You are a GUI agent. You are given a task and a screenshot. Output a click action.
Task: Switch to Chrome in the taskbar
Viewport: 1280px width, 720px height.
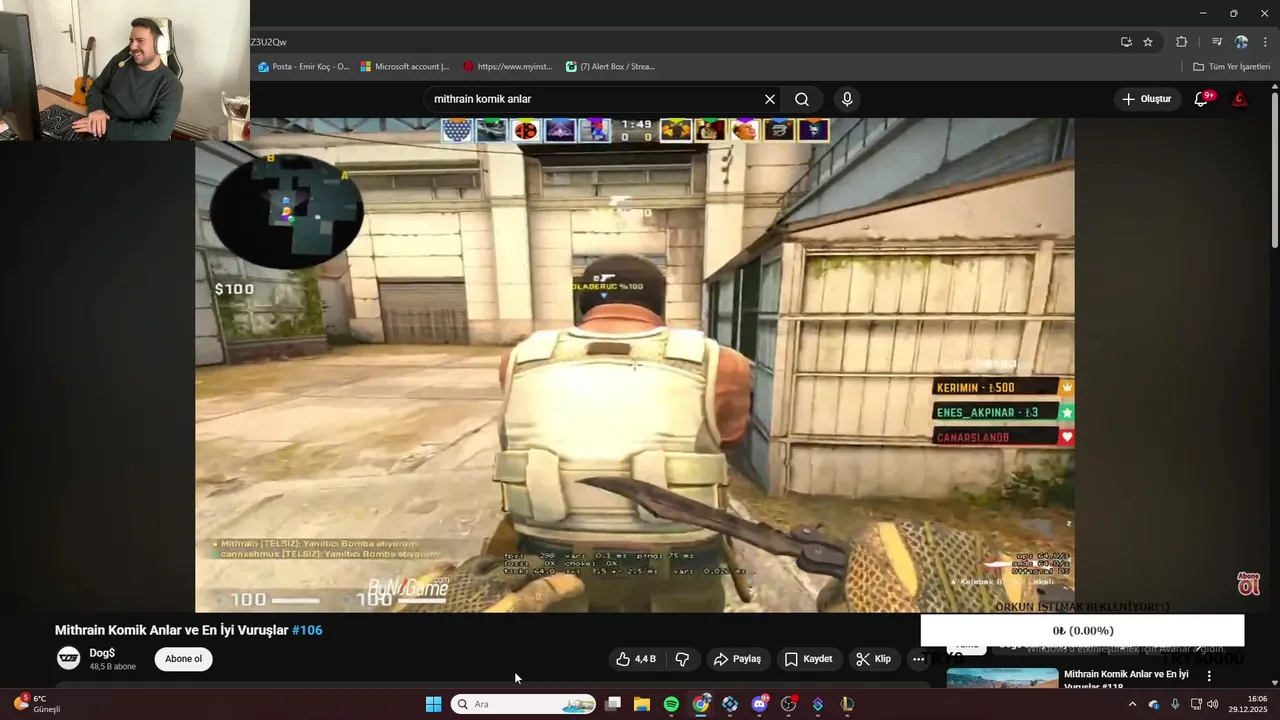click(x=701, y=704)
